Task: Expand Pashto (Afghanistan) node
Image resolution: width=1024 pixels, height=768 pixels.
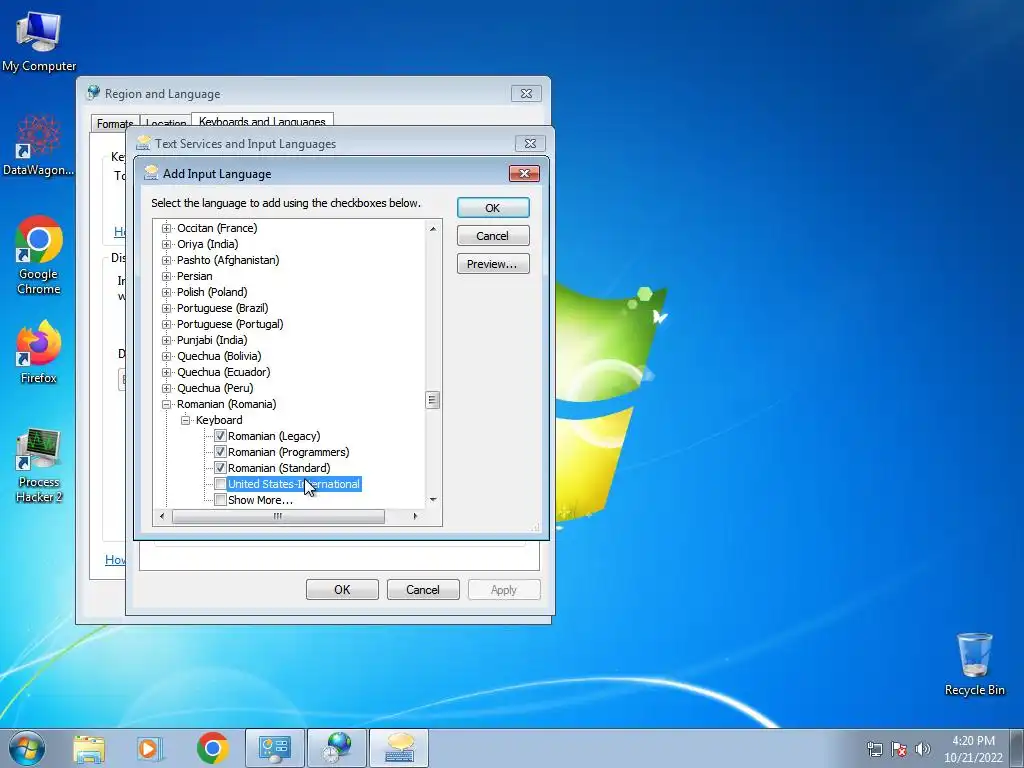Action: tap(167, 260)
